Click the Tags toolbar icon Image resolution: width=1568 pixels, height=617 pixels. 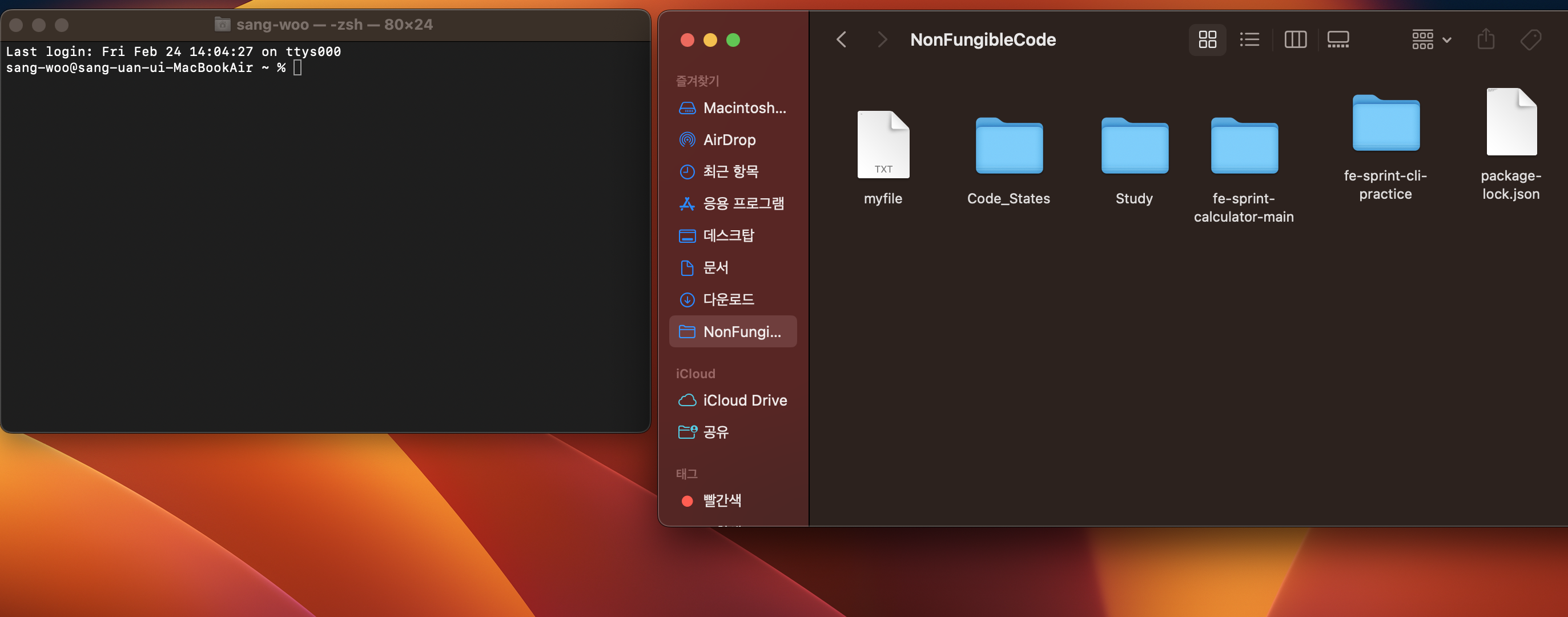click(x=1530, y=40)
